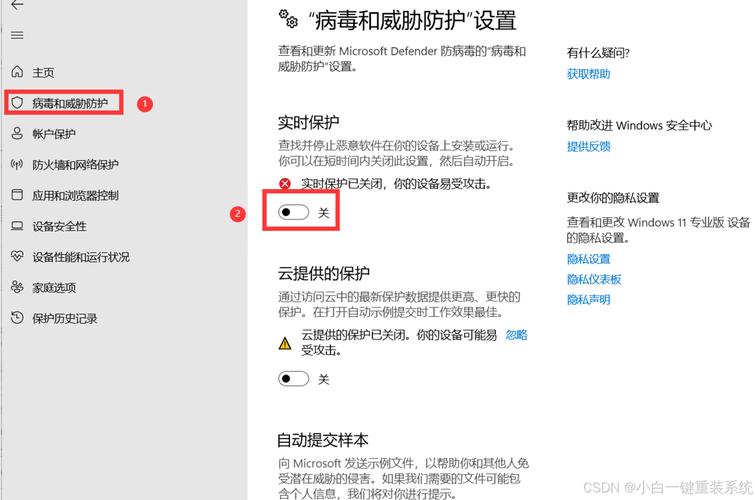The image size is (755, 500).
Task: Click the 提供反馈 link
Action: (588, 147)
